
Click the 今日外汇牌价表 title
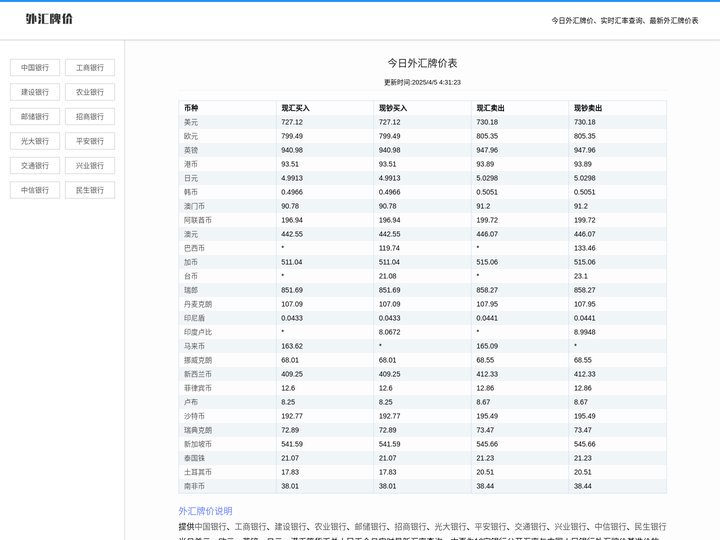point(422,63)
